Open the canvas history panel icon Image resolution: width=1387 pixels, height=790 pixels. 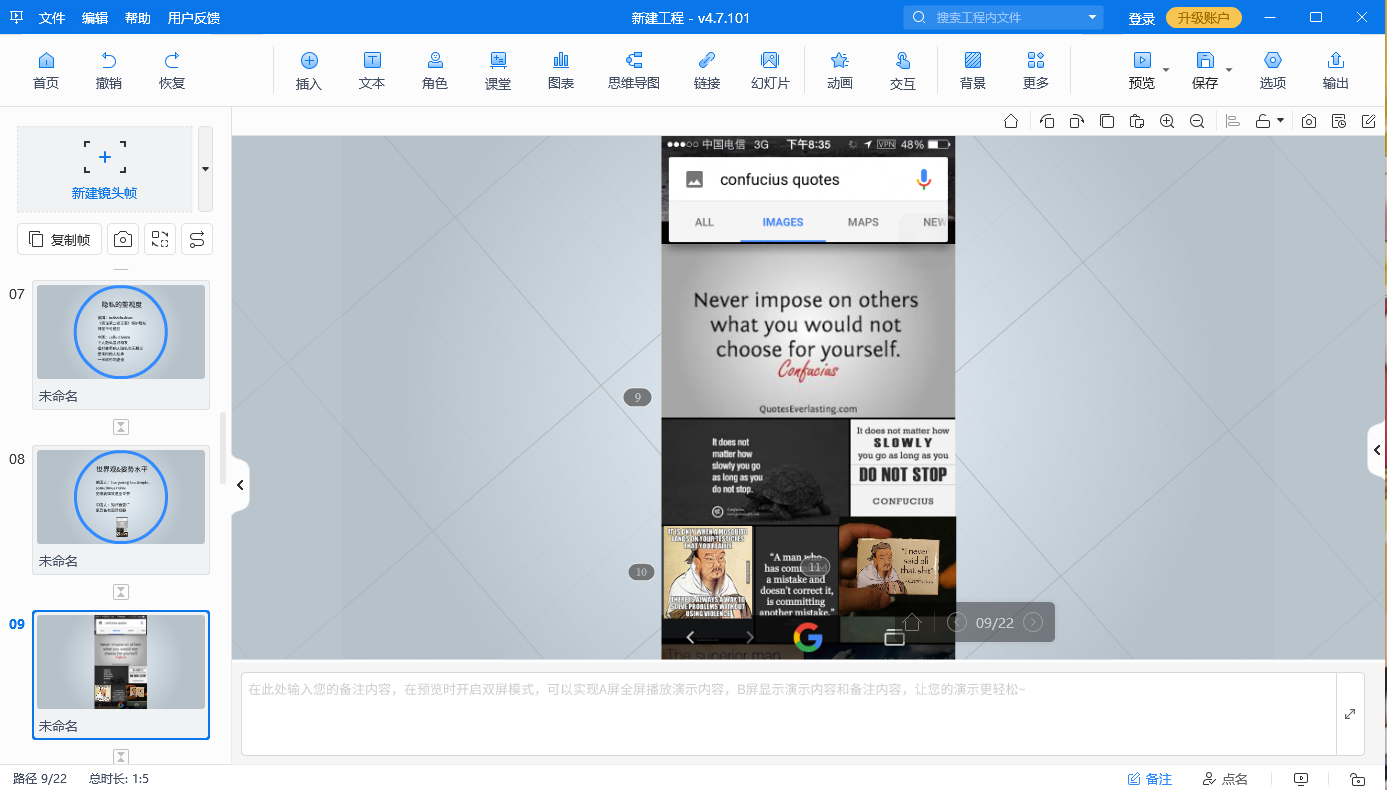tap(1339, 121)
